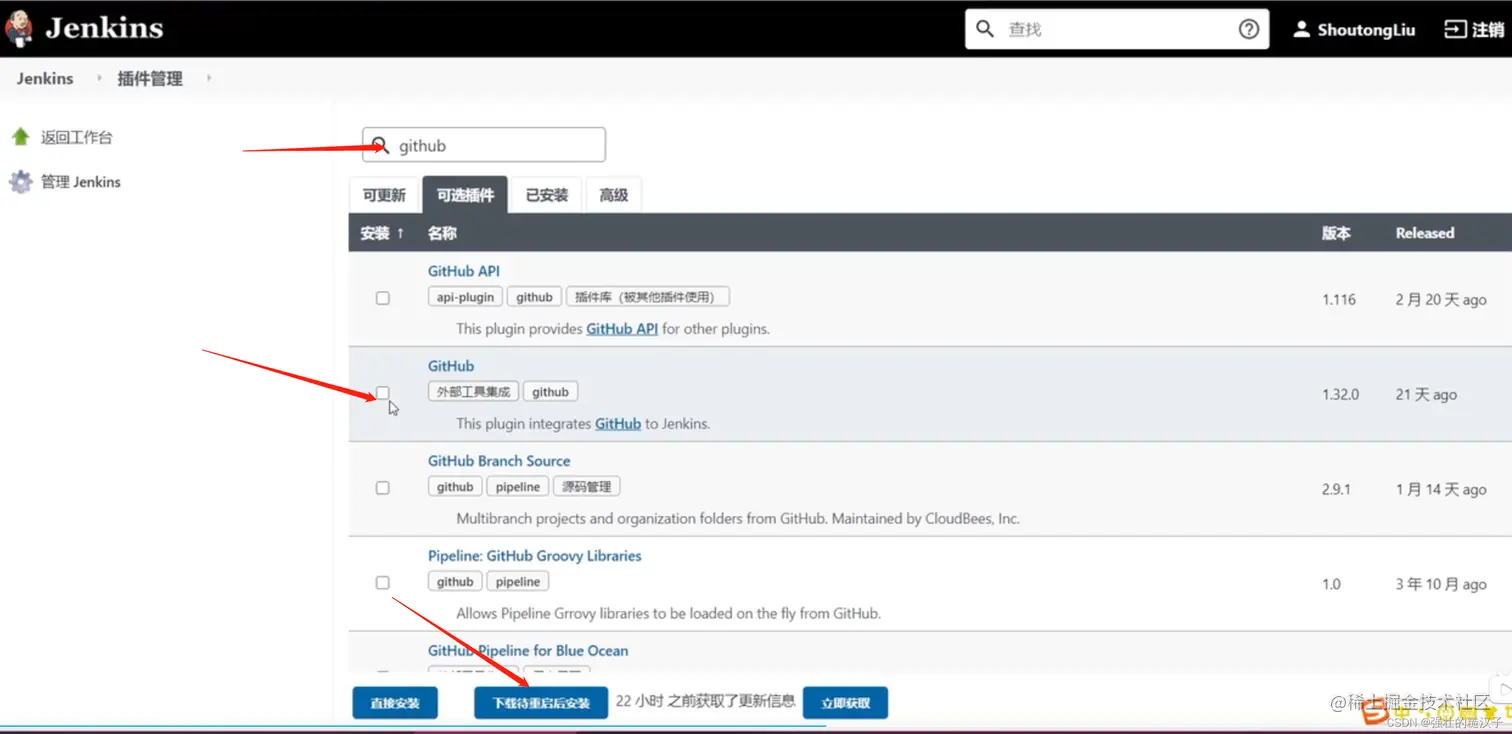The width and height of the screenshot is (1512, 734).
Task: Click the github tag under GitHub Branch Source
Action: click(455, 487)
